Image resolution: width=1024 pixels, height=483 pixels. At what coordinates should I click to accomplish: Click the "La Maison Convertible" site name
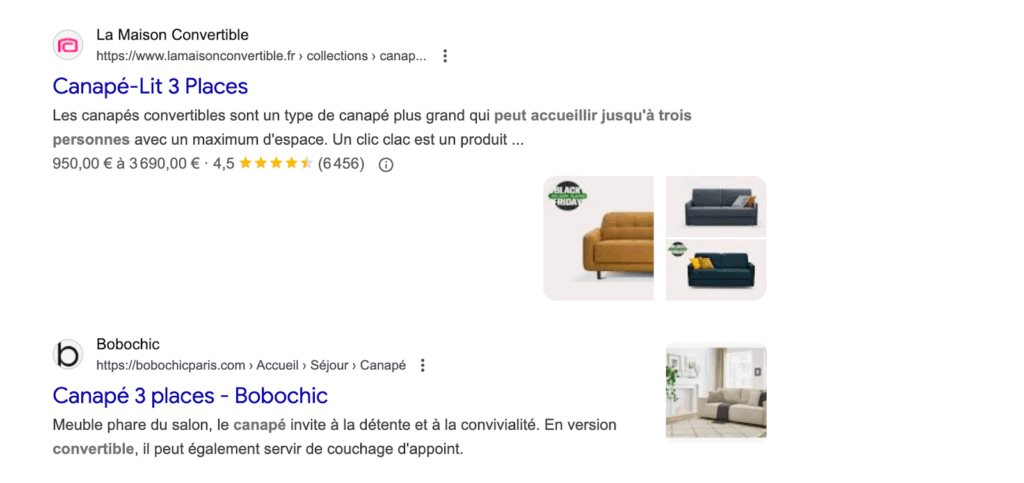pyautogui.click(x=172, y=35)
